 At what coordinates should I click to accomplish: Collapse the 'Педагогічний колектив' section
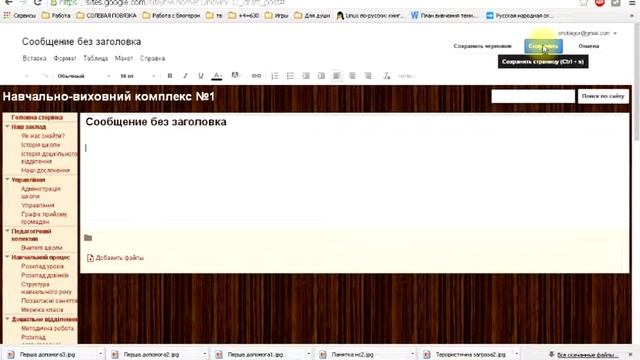(7, 231)
